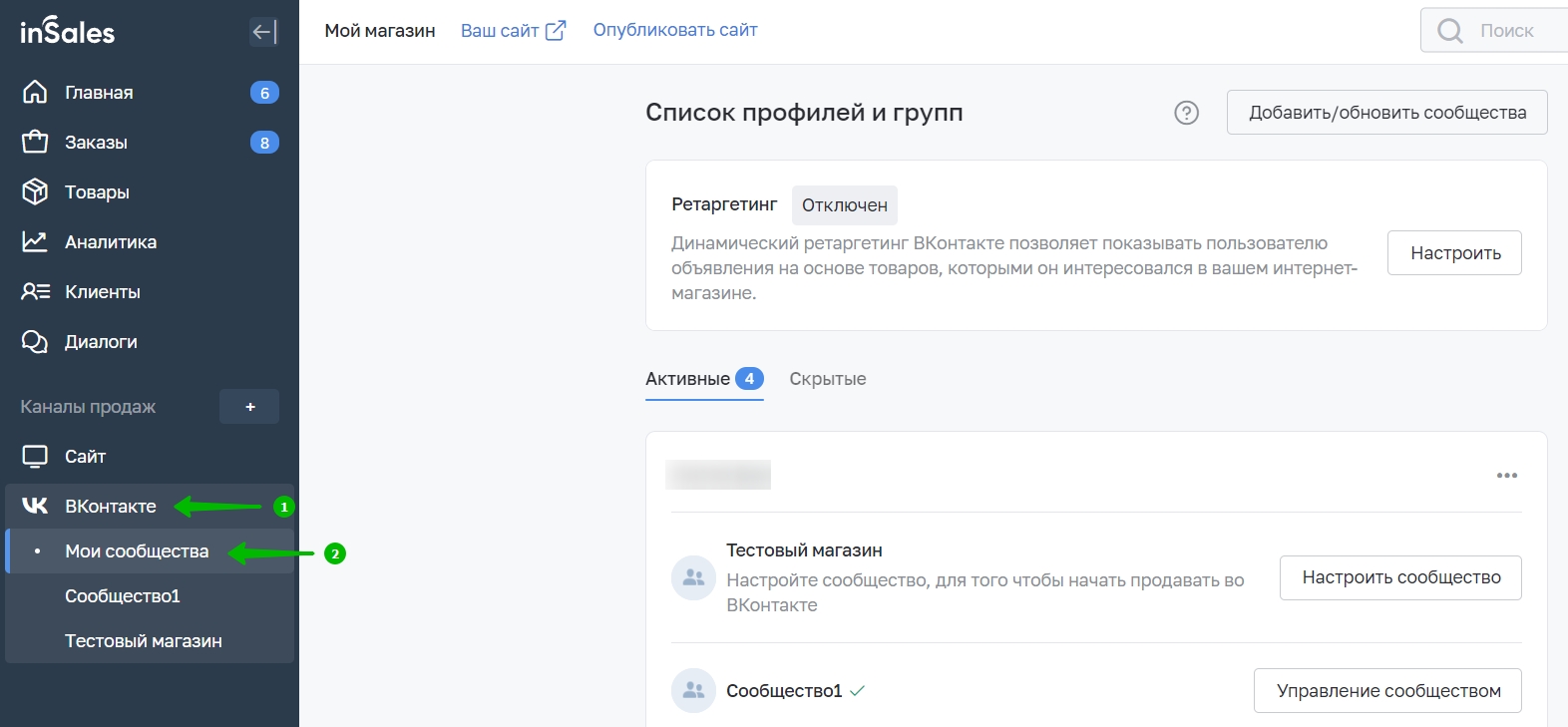Open the three-dots menu of the profile card

pyautogui.click(x=1507, y=476)
